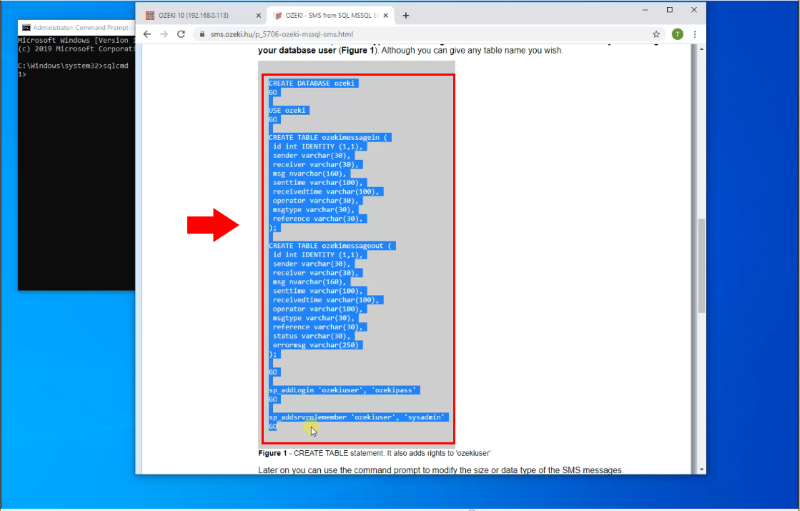Image resolution: width=800 pixels, height=511 pixels.
Task: Click 'CREATE TABLE ozekimessagein (' line
Action: (330, 137)
